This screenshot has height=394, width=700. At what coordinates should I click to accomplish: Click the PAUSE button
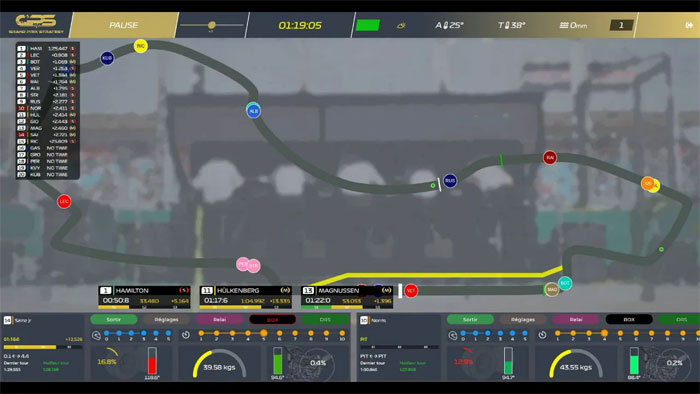(x=124, y=25)
